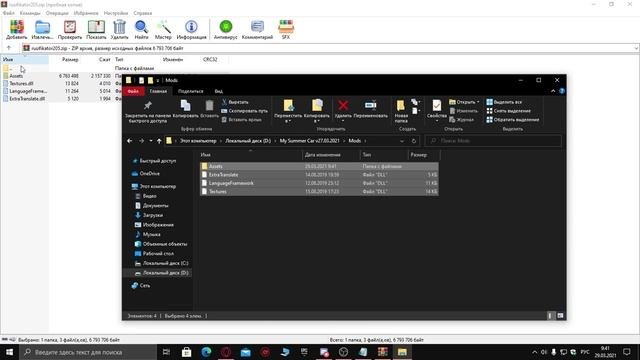The width and height of the screenshot is (640, 360).
Task: Click Журнал (History) in Explorer ribbon
Action: tap(462, 120)
